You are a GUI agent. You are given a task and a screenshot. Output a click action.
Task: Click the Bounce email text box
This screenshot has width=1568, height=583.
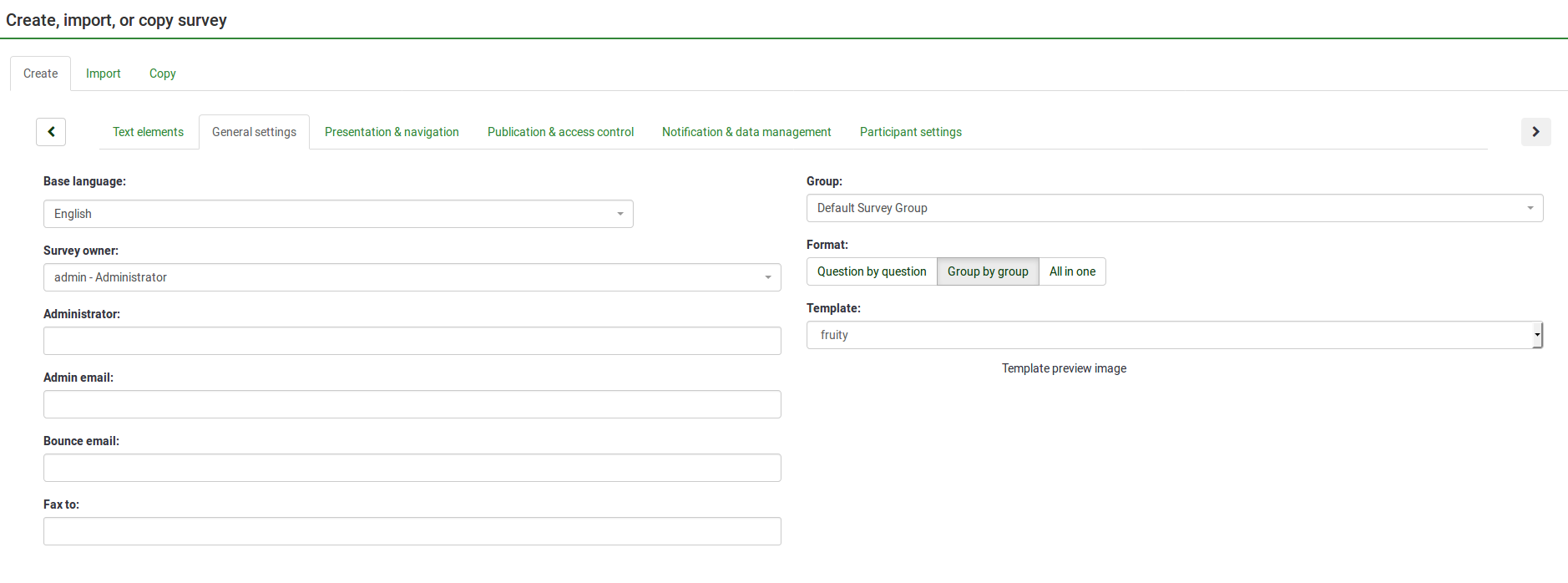click(412, 468)
